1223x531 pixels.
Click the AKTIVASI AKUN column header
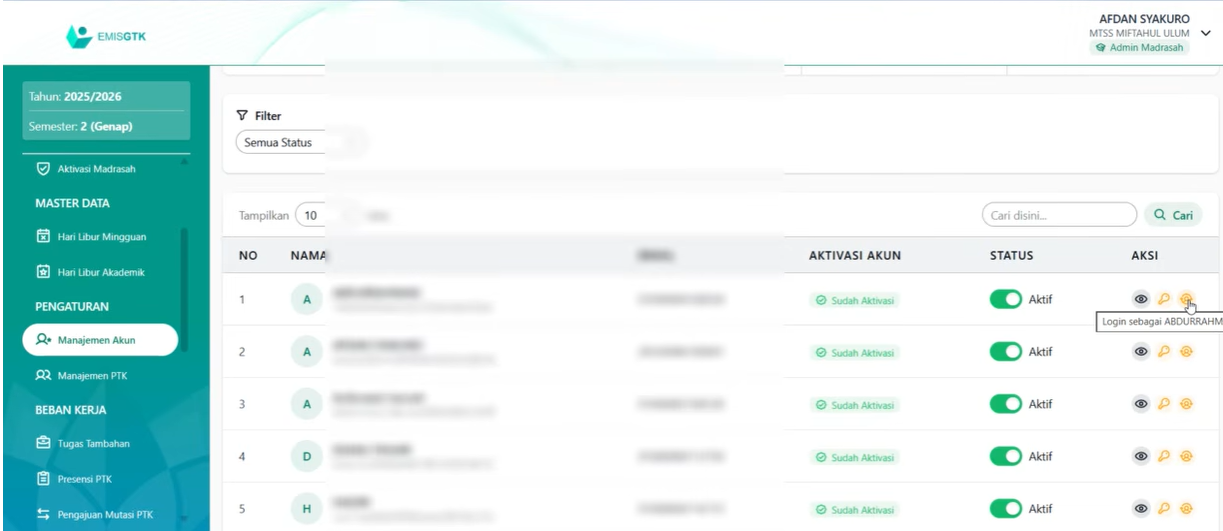pyautogui.click(x=855, y=256)
